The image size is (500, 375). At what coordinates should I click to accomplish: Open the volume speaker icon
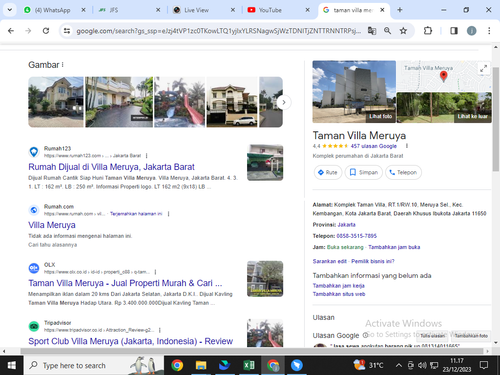coord(422,366)
